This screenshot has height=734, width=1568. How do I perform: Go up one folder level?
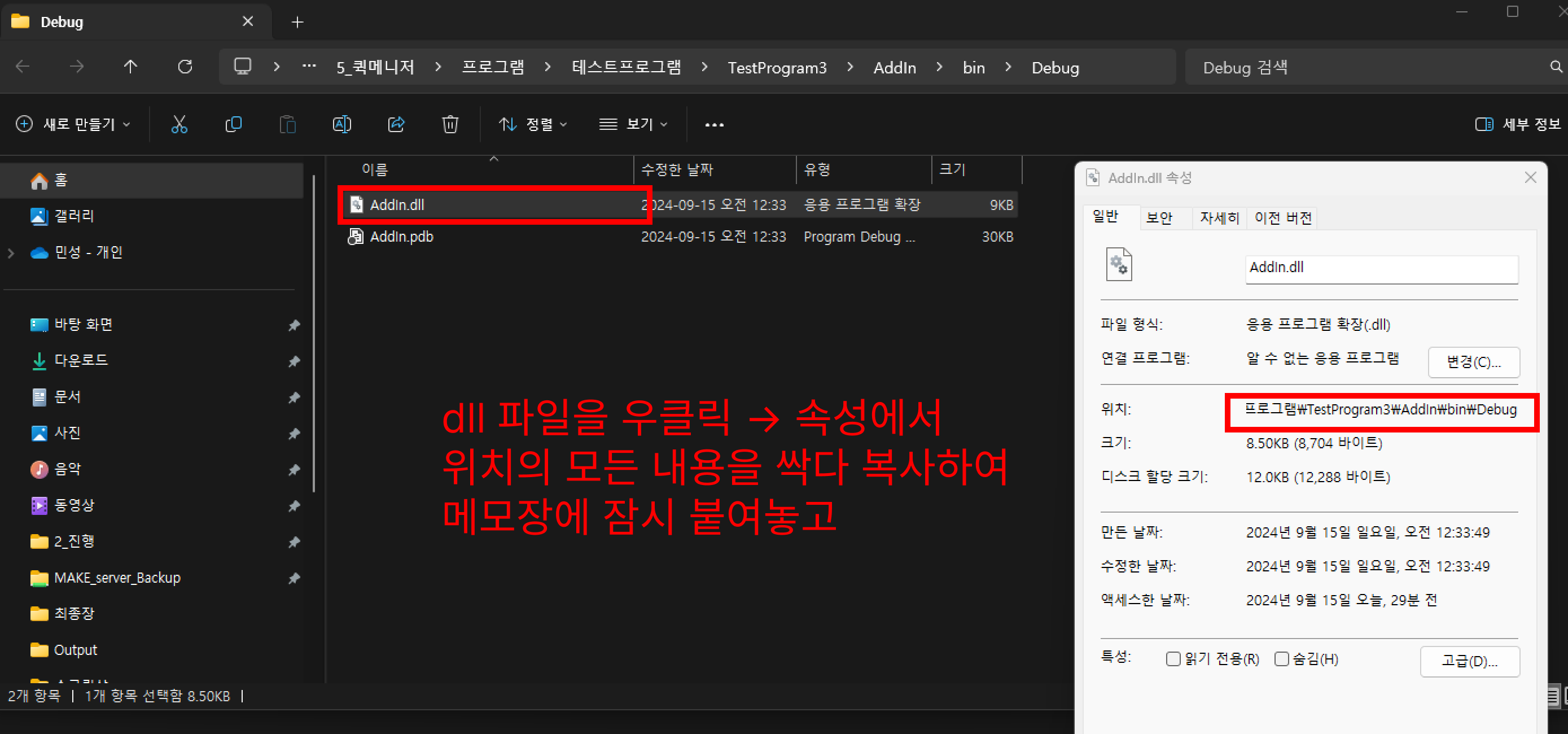pyautogui.click(x=130, y=67)
